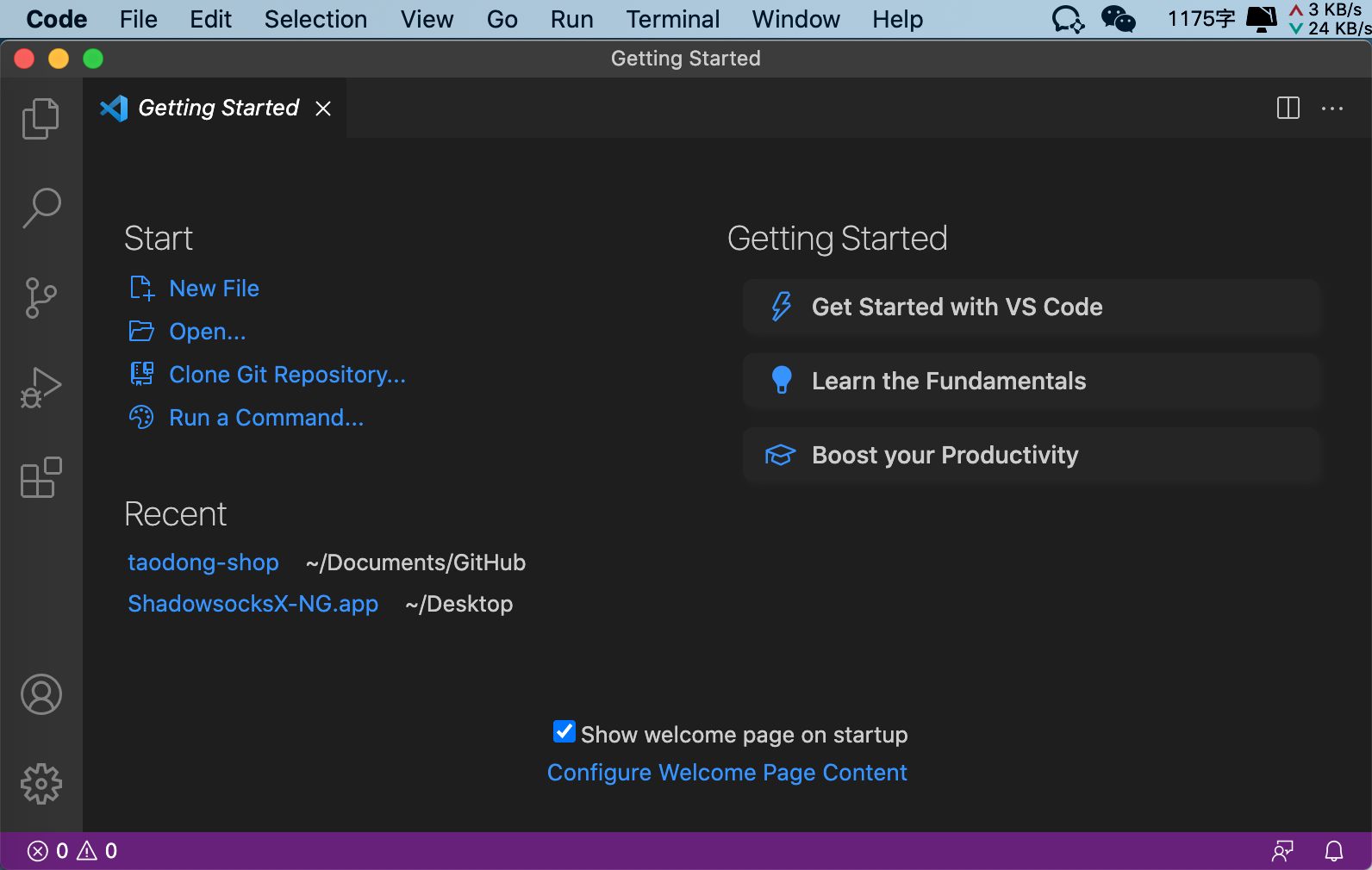1372x870 pixels.
Task: Open Boost your Productivity walkthrough
Action: pos(1032,455)
